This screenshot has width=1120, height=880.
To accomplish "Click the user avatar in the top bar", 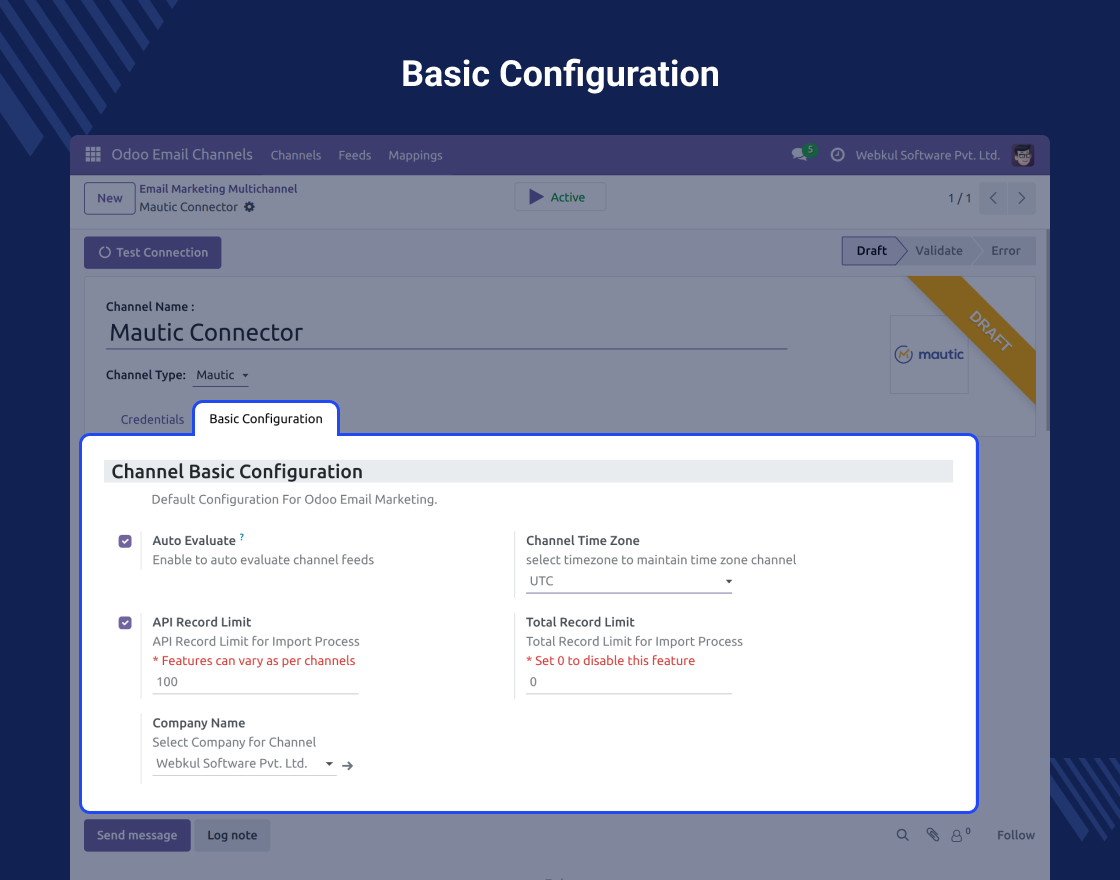I will tap(1022, 155).
